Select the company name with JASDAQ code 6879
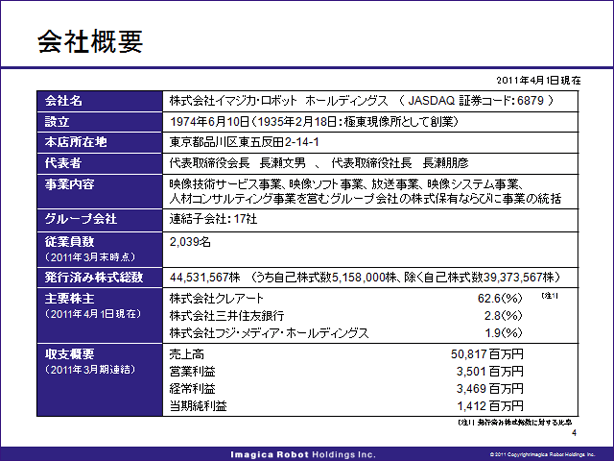The image size is (614, 461). click(362, 101)
